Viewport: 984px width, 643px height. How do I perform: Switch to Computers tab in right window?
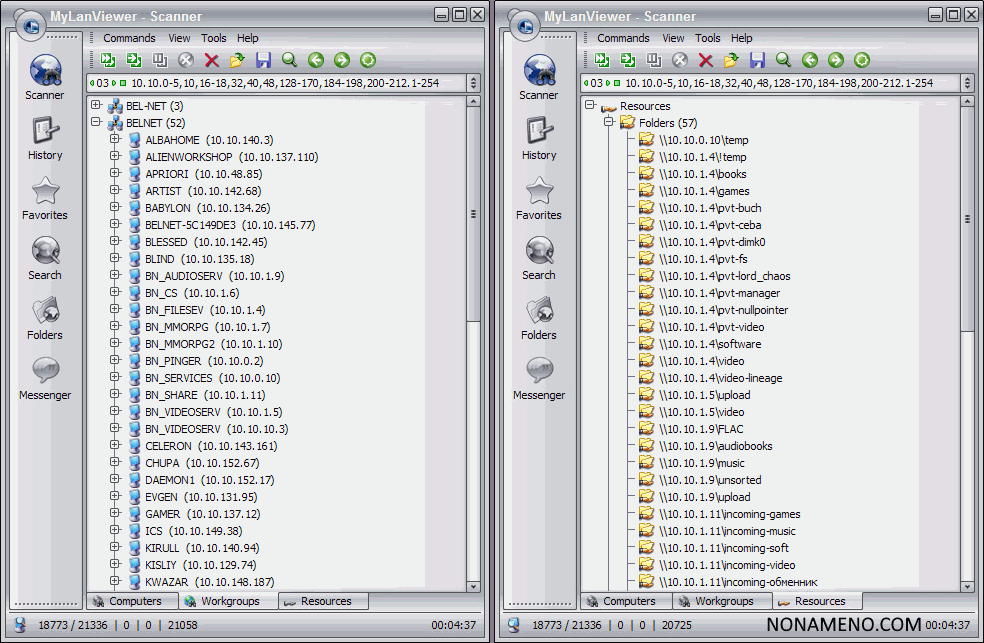[627, 601]
